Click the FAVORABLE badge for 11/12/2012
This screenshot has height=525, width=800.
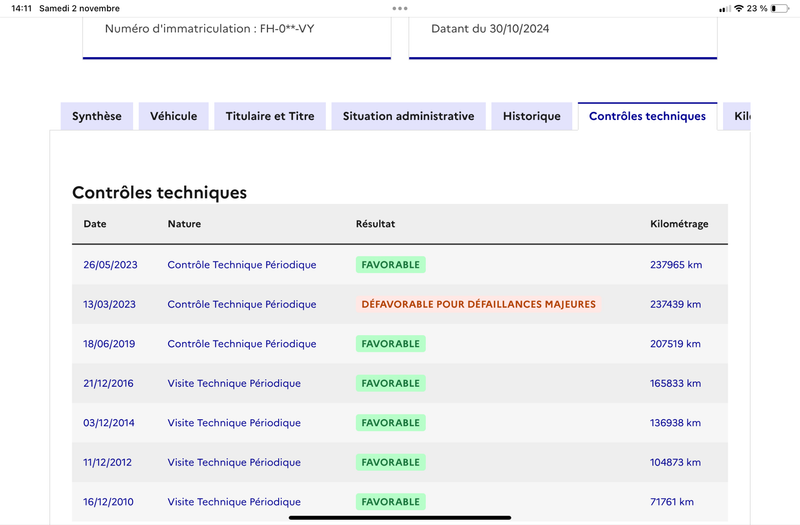391,462
